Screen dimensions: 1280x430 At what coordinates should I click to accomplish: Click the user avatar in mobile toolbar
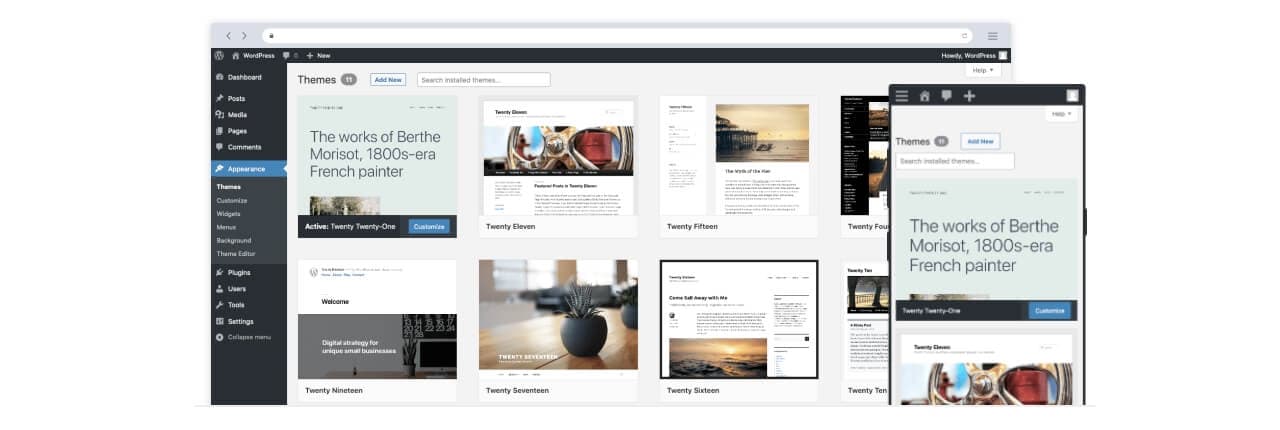[1072, 96]
